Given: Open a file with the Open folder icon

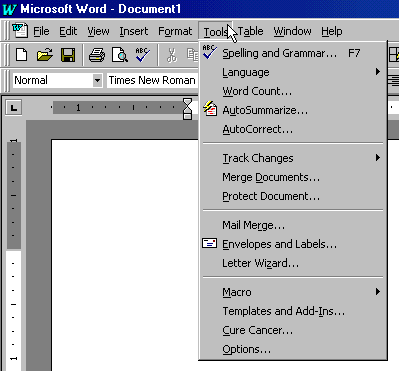Looking at the screenshot, I should [x=45, y=55].
